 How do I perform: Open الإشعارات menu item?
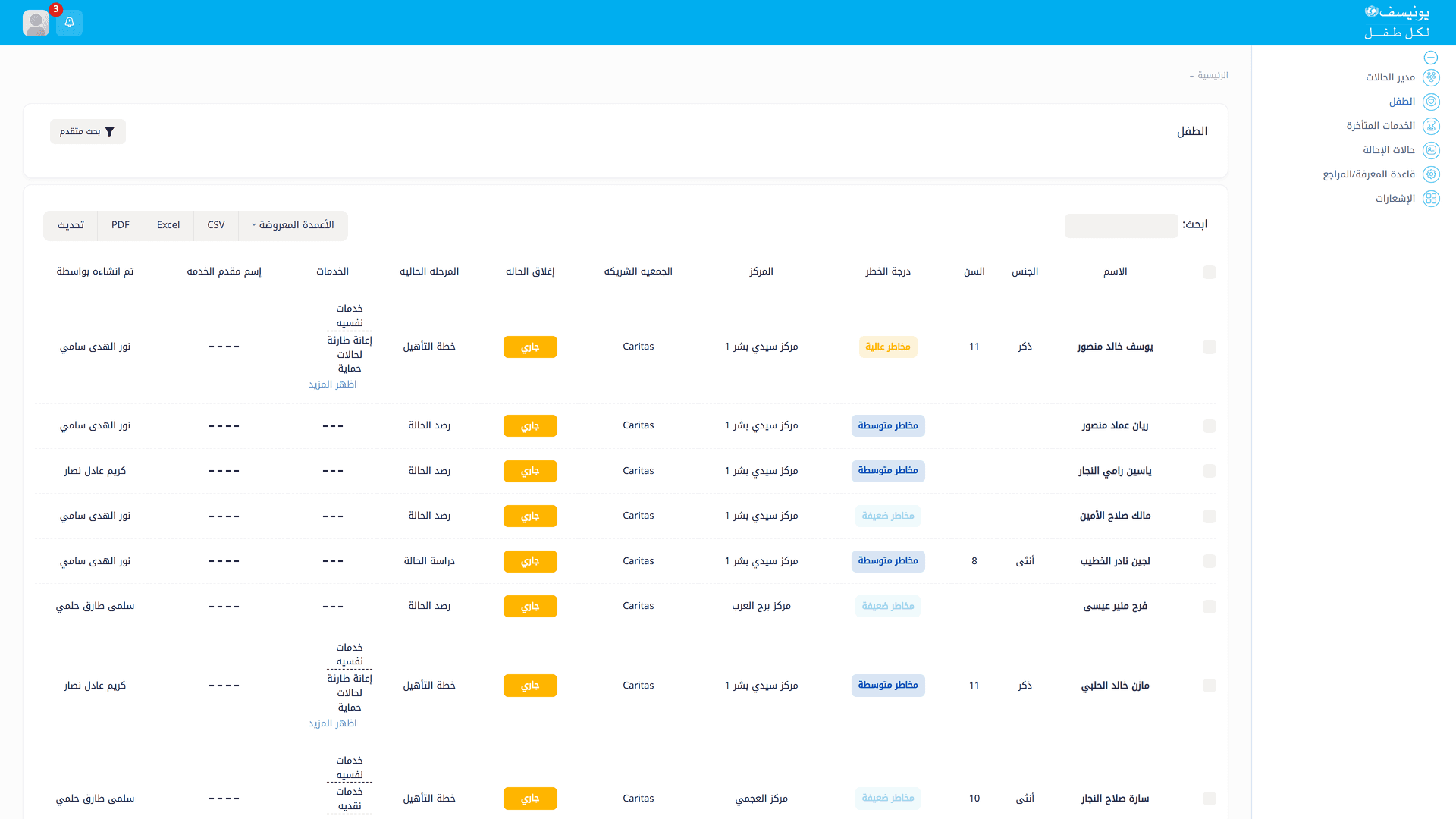point(1395,199)
